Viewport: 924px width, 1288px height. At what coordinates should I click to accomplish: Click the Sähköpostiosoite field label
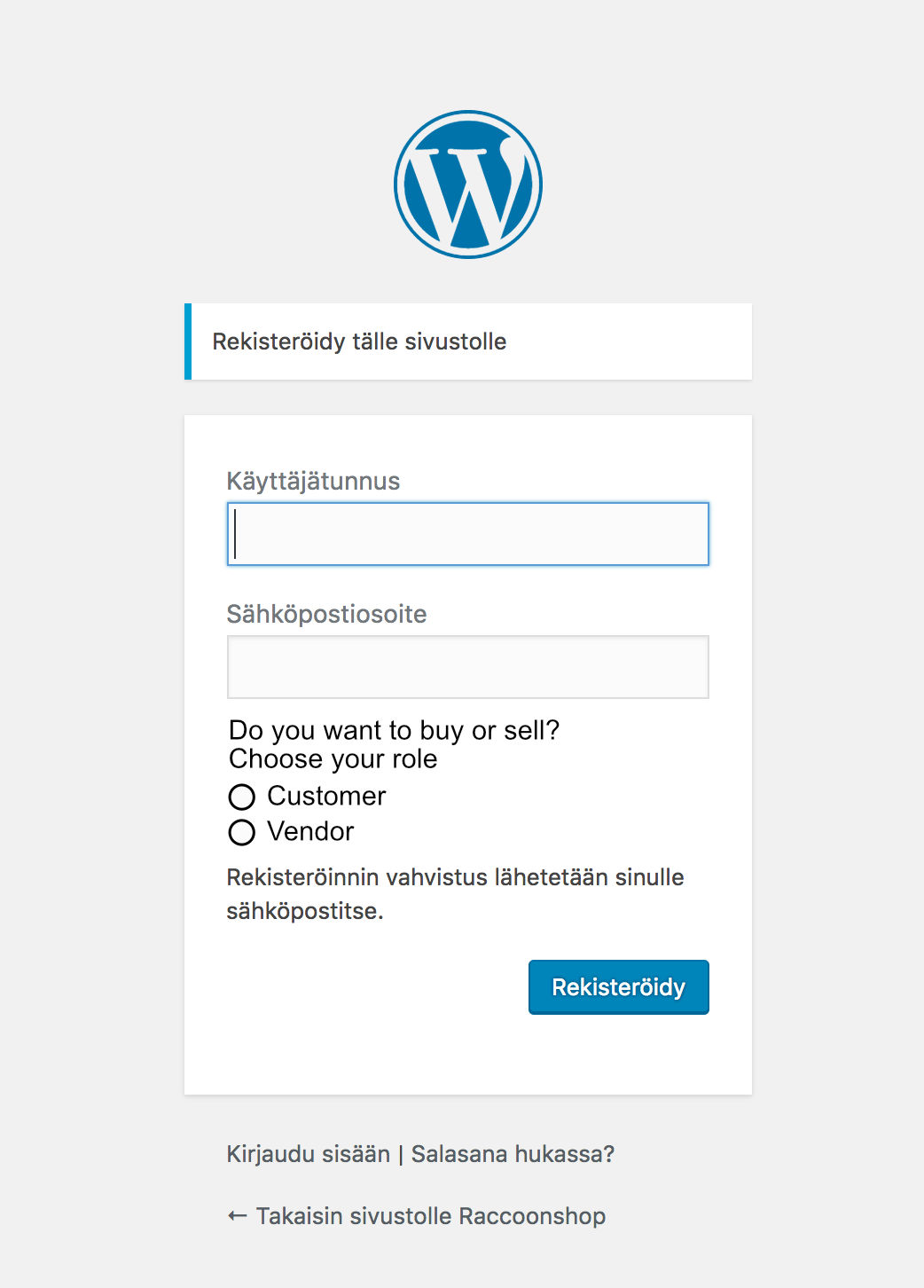[326, 614]
